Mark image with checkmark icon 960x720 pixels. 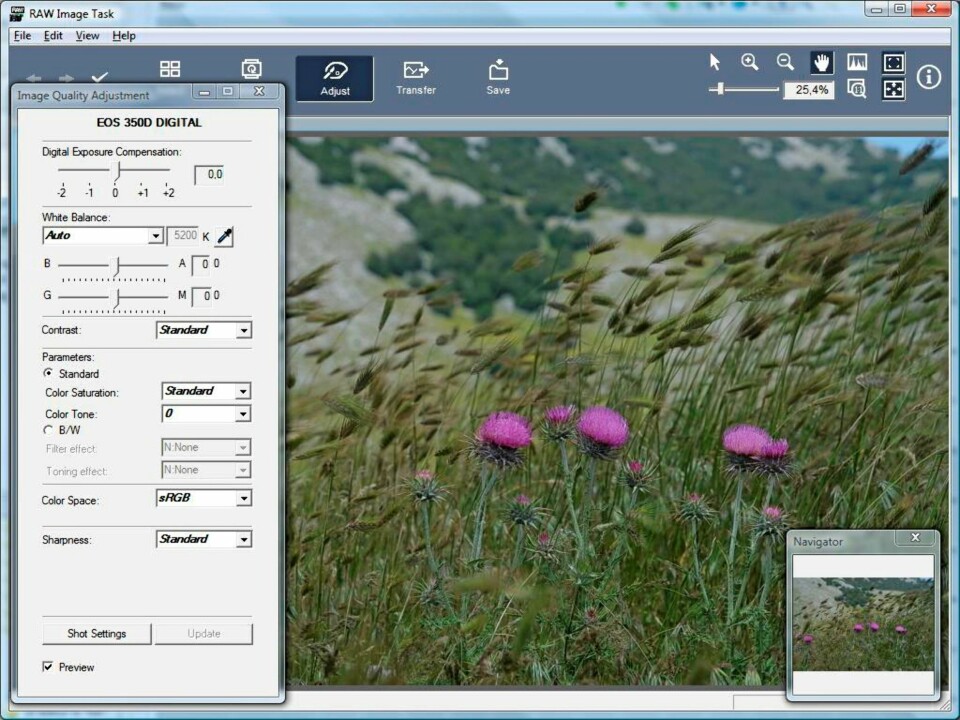pyautogui.click(x=99, y=77)
